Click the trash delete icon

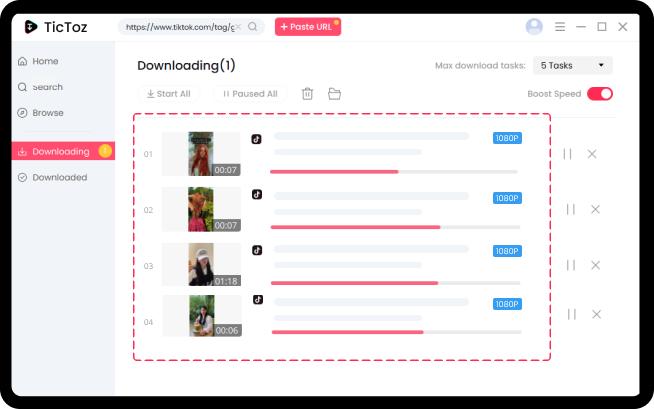tap(308, 94)
